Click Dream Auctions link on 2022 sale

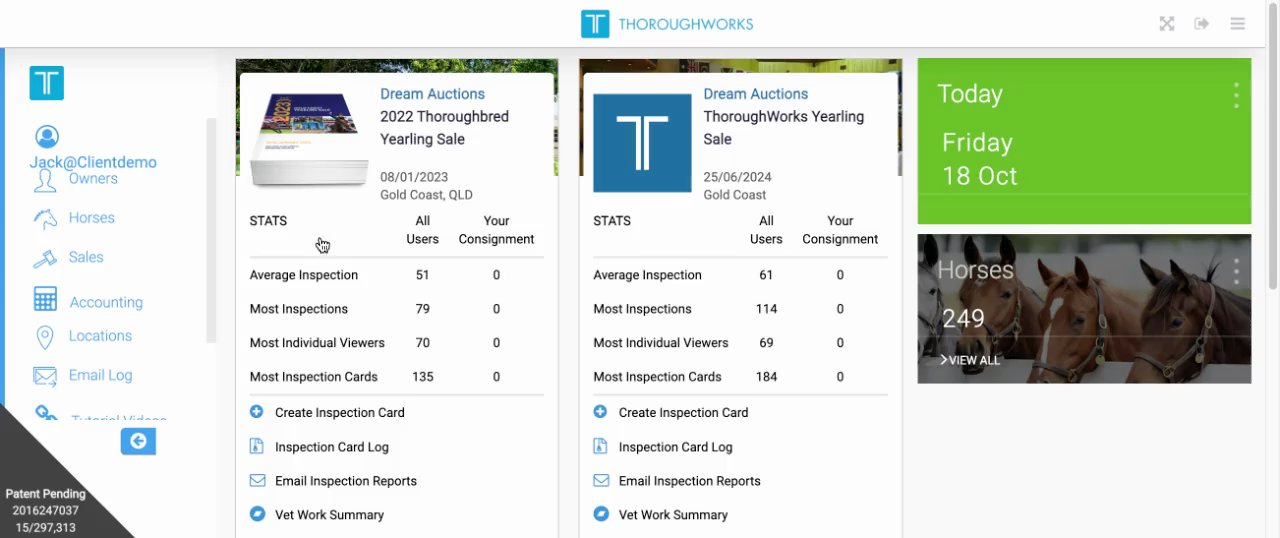432,94
